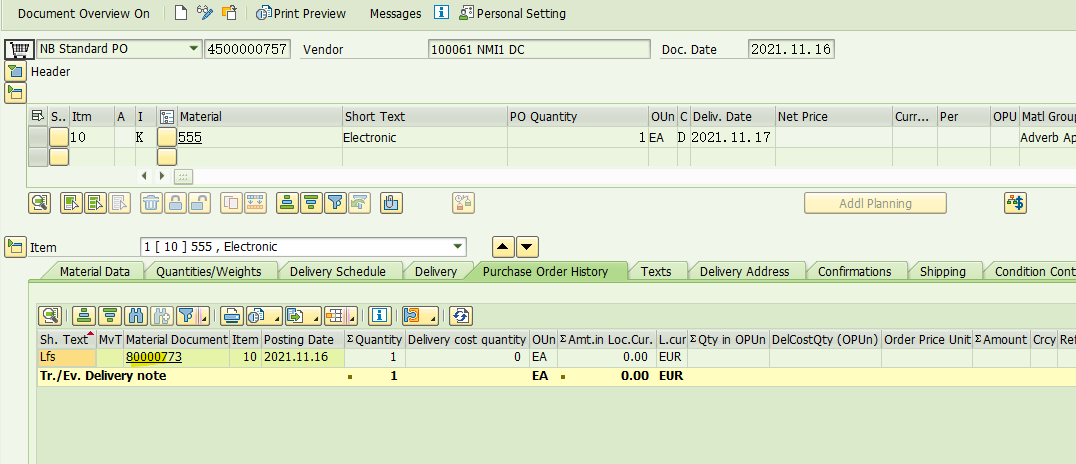The width and height of the screenshot is (1076, 464).
Task: Click the item overview details magnifier icon
Action: (40, 202)
